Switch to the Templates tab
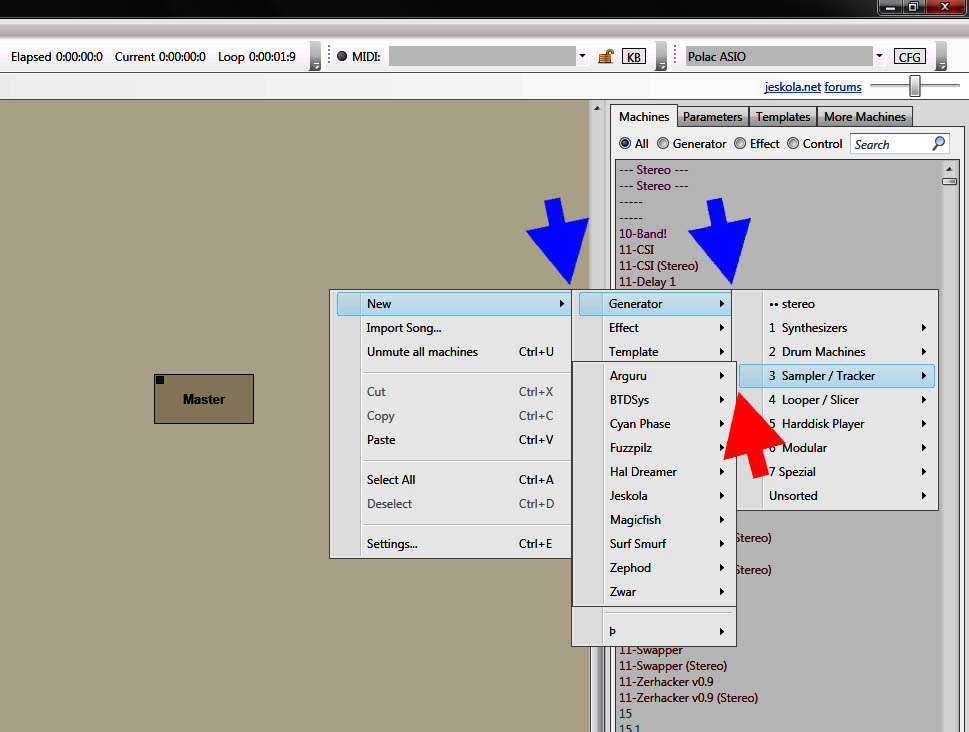 782,117
